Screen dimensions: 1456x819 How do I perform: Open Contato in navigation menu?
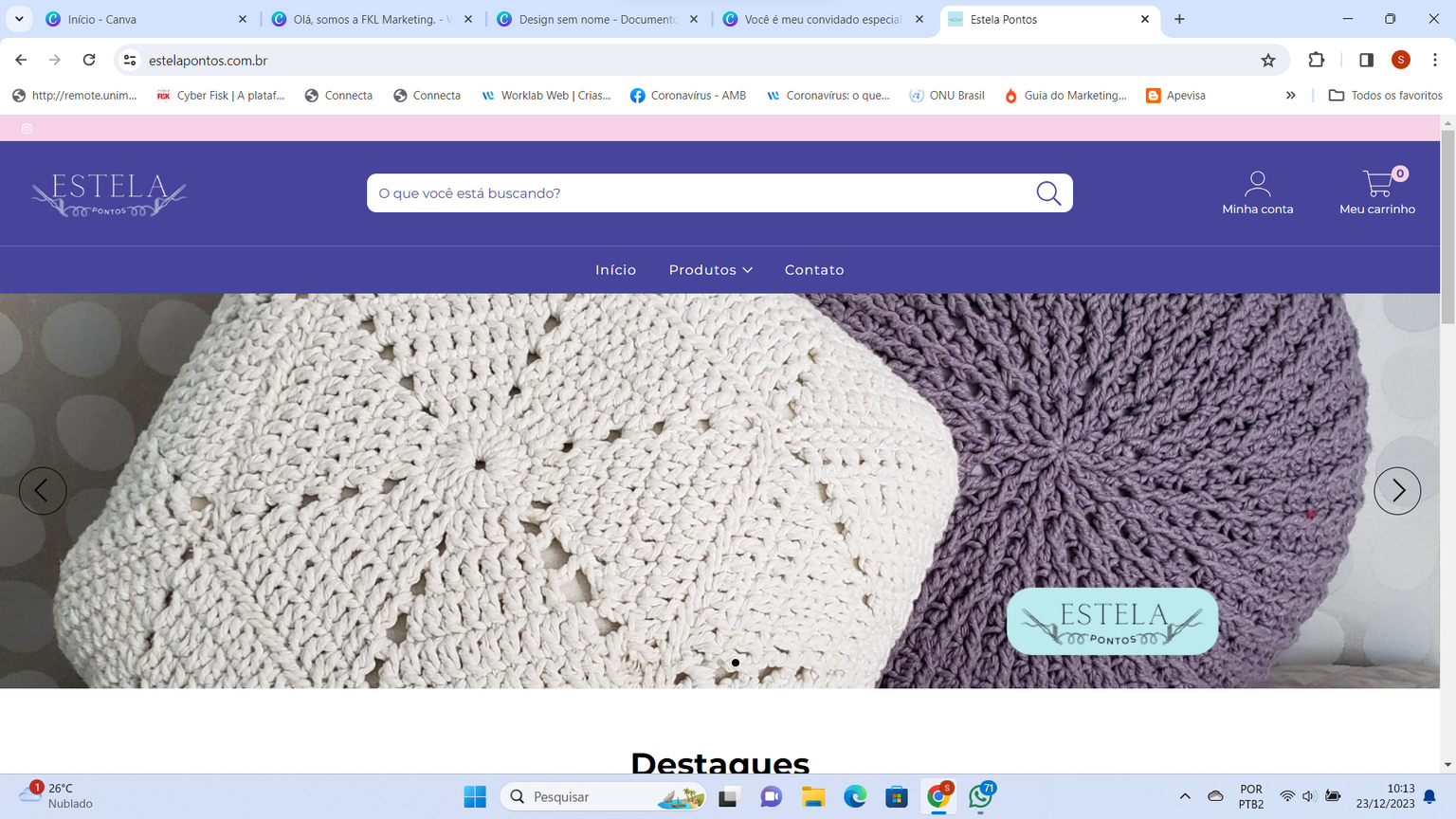813,270
